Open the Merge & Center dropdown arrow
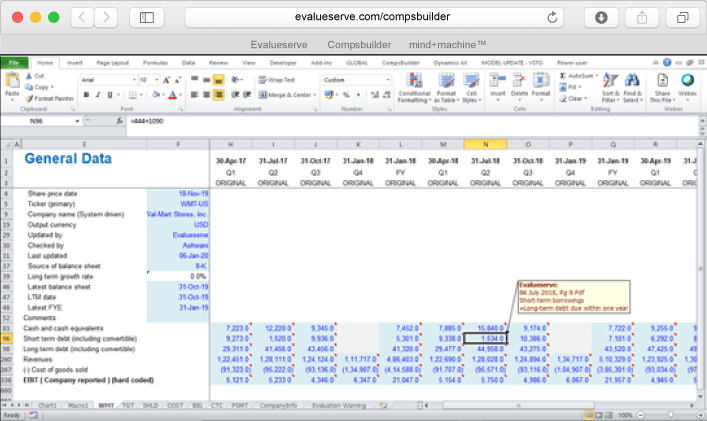 click(314, 95)
